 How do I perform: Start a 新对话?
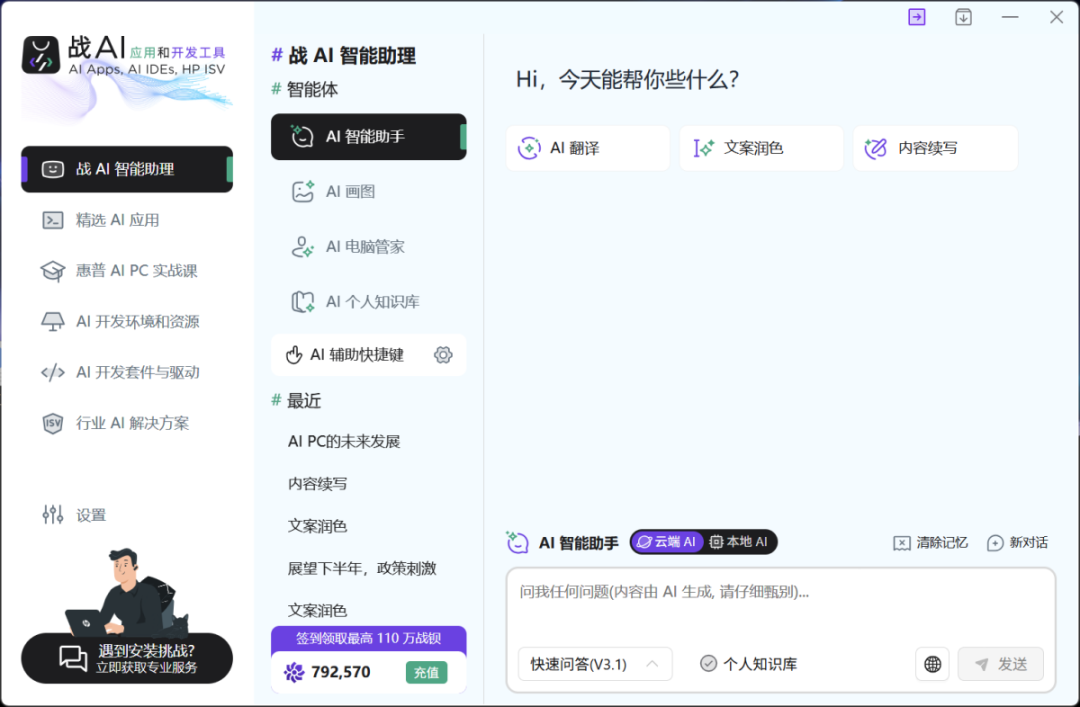(x=1017, y=543)
